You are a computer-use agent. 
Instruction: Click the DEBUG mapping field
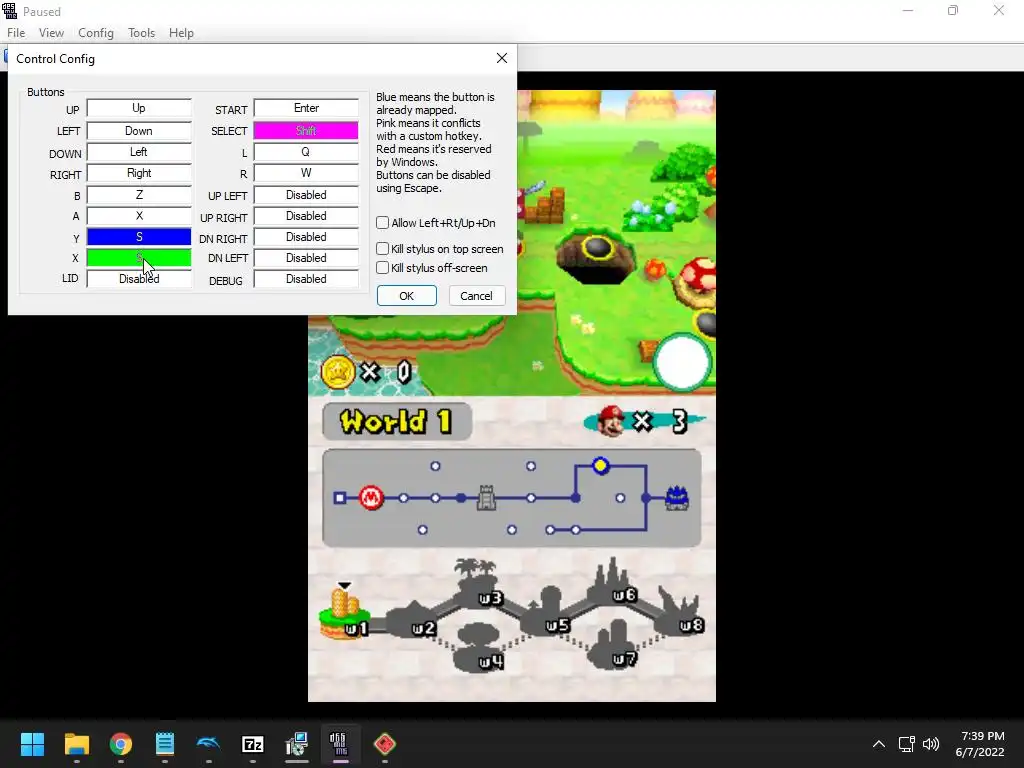[306, 279]
